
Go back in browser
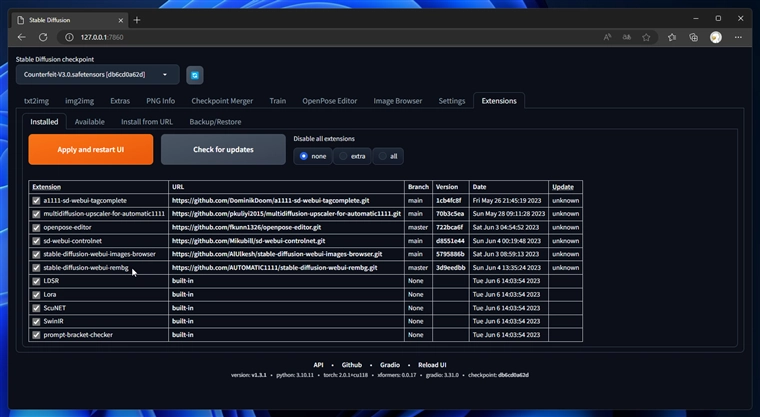[21, 37]
